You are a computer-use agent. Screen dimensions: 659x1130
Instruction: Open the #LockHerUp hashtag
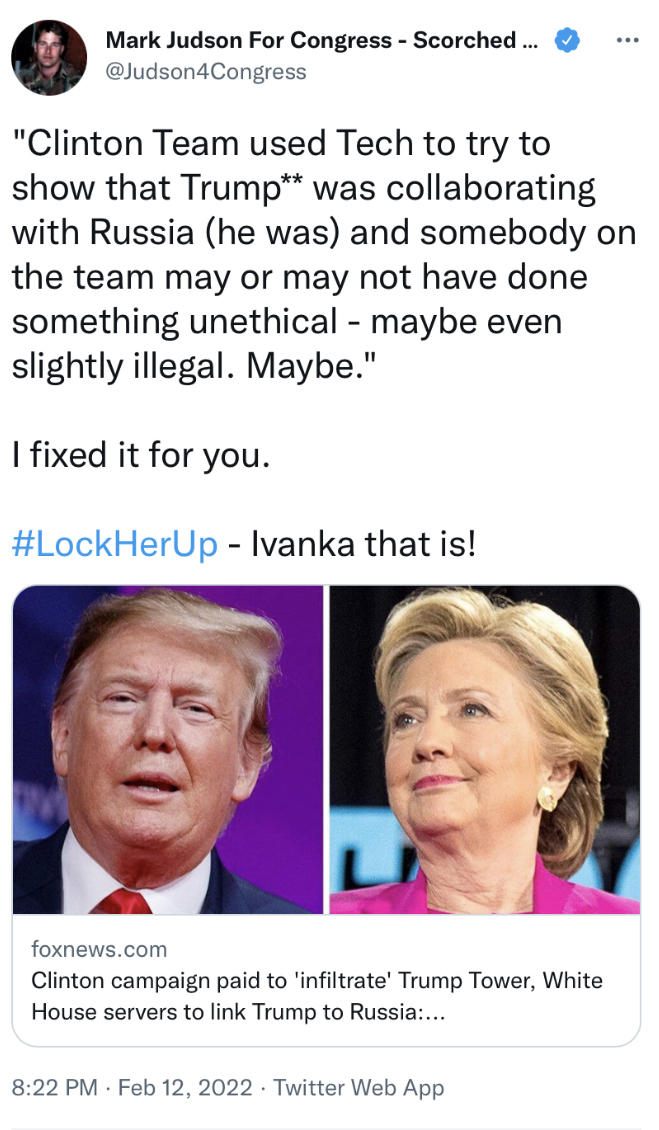(115, 544)
